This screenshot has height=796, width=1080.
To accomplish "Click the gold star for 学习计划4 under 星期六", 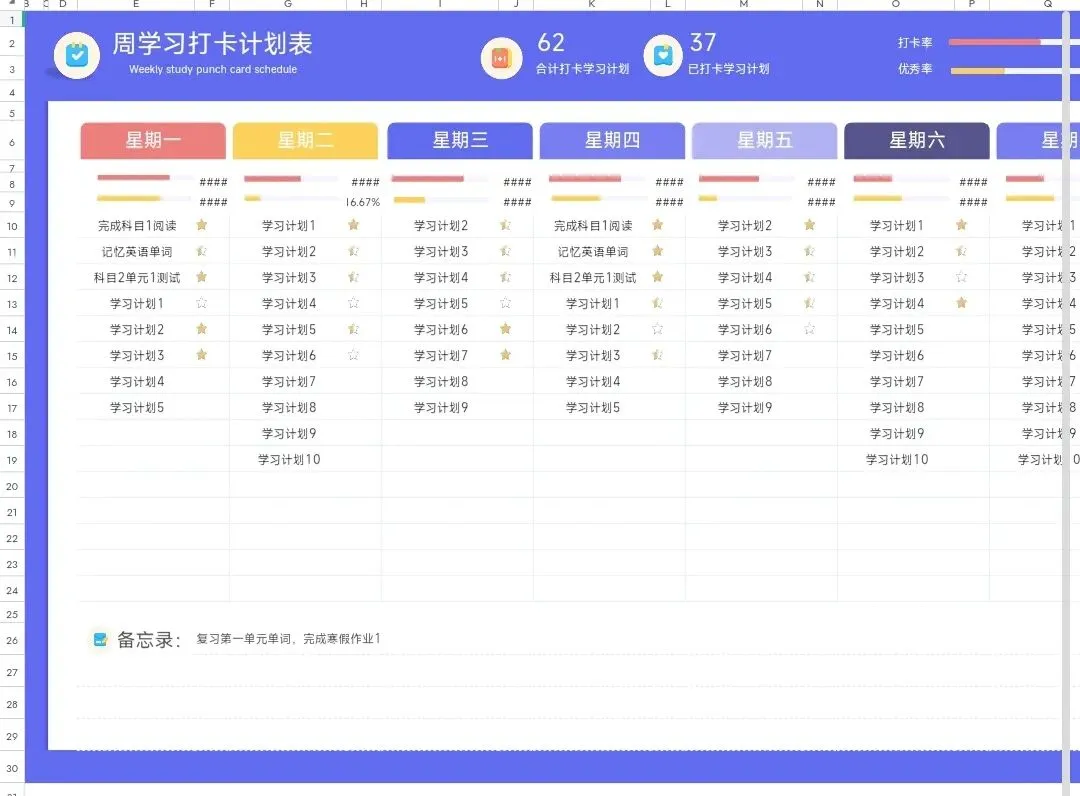I will click(962, 303).
